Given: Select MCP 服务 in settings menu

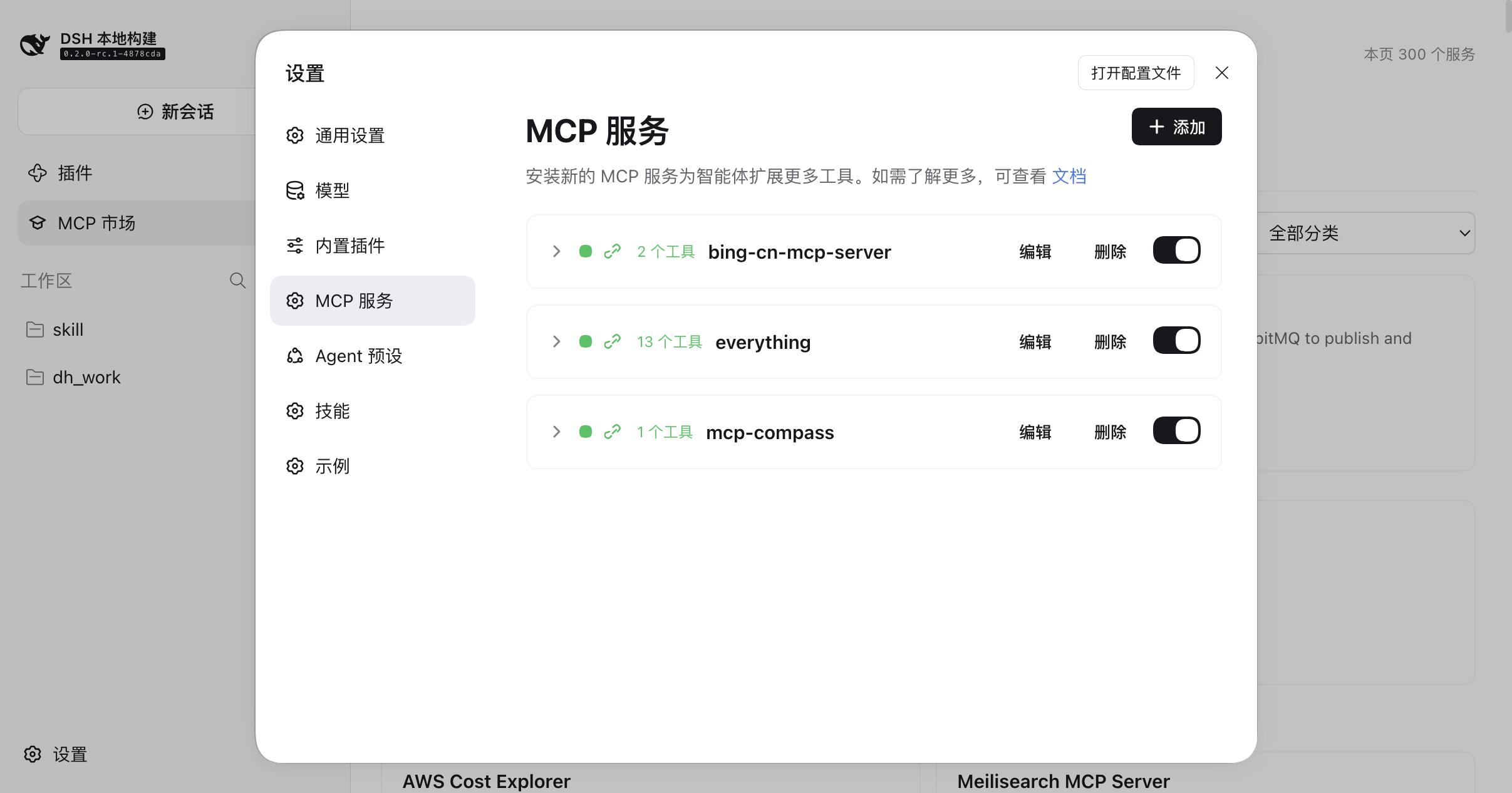Looking at the screenshot, I should click(x=373, y=301).
